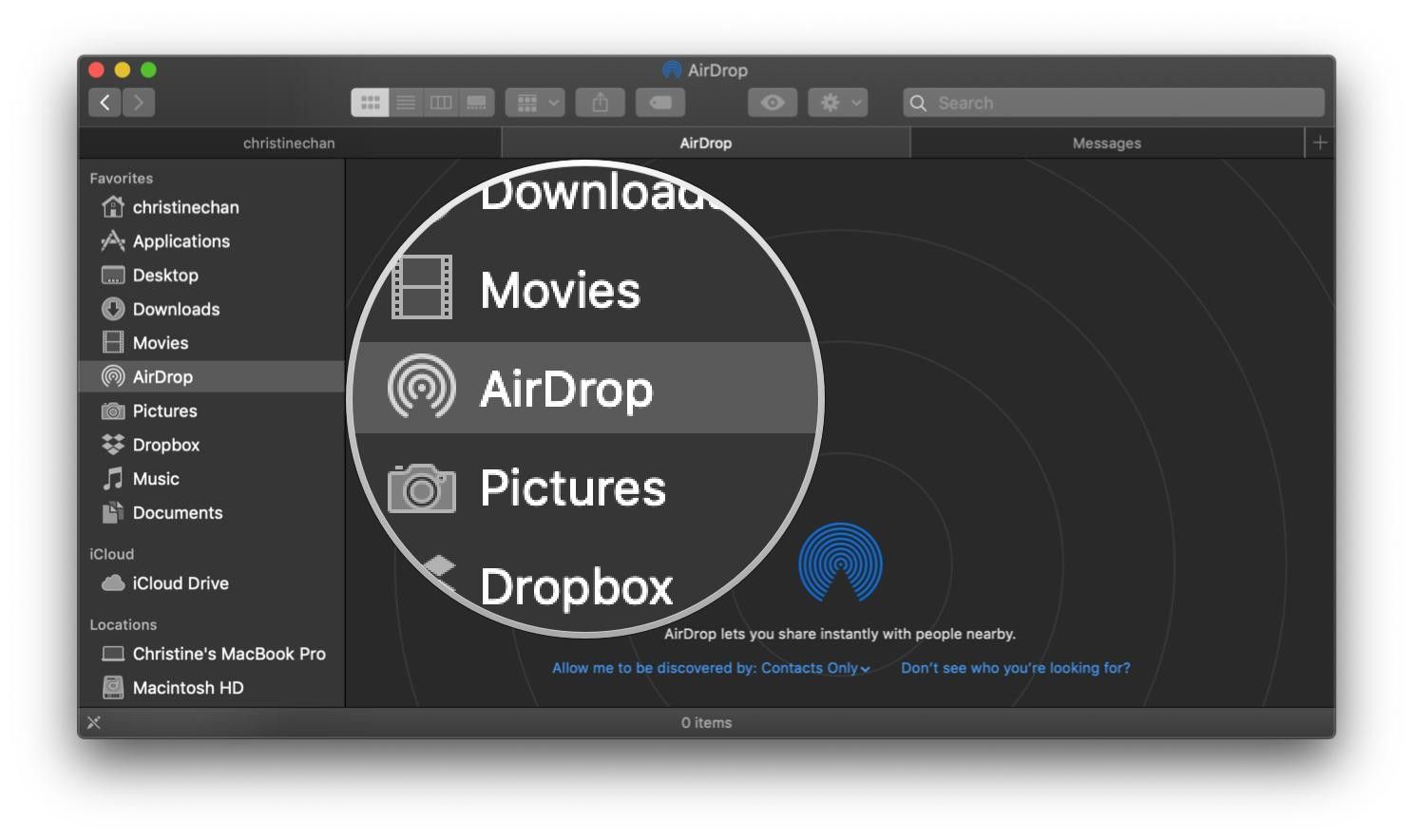Open Applications in the sidebar
This screenshot has width=1414, height=840.
[211, 241]
